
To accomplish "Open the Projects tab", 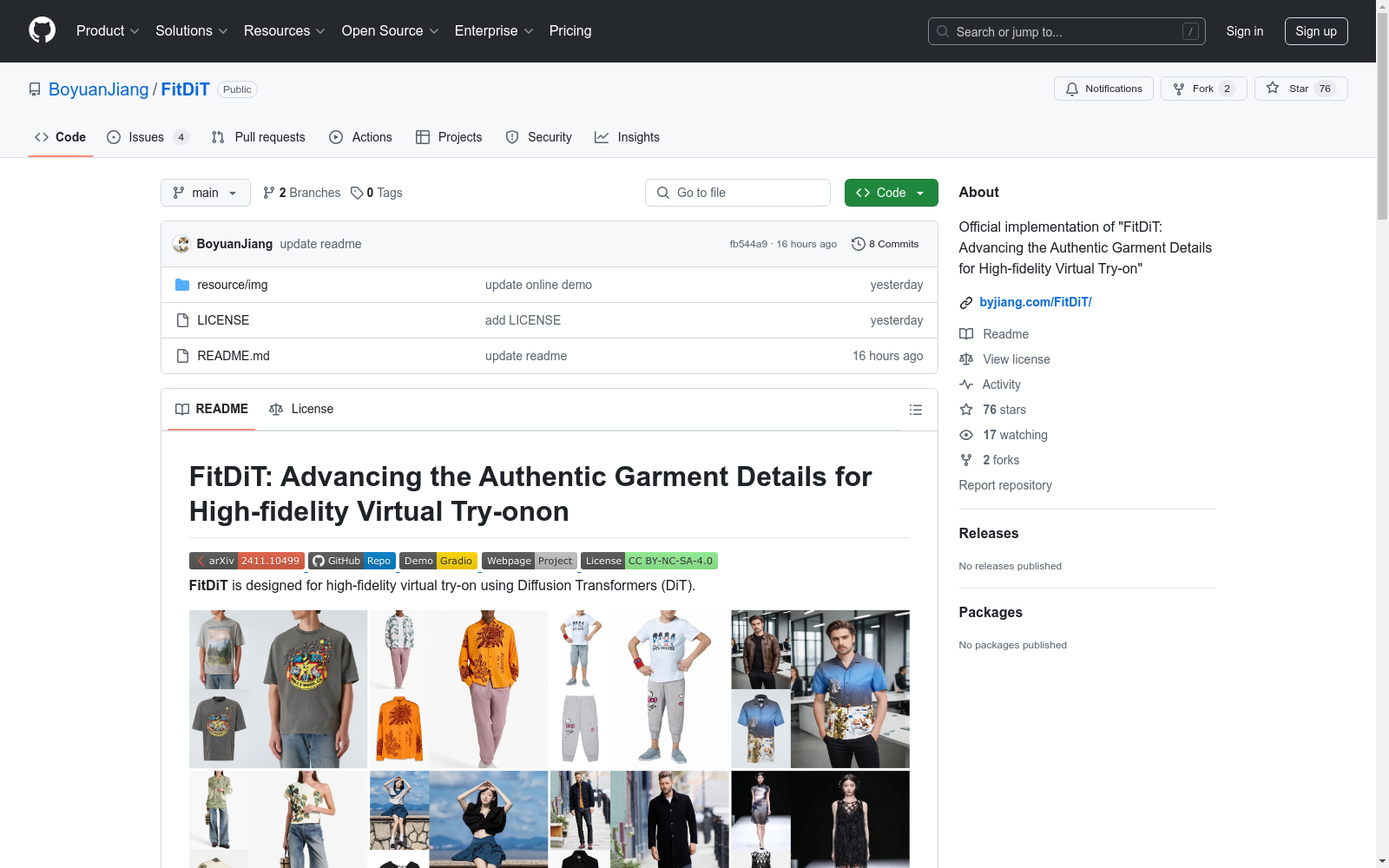I will coord(449,137).
